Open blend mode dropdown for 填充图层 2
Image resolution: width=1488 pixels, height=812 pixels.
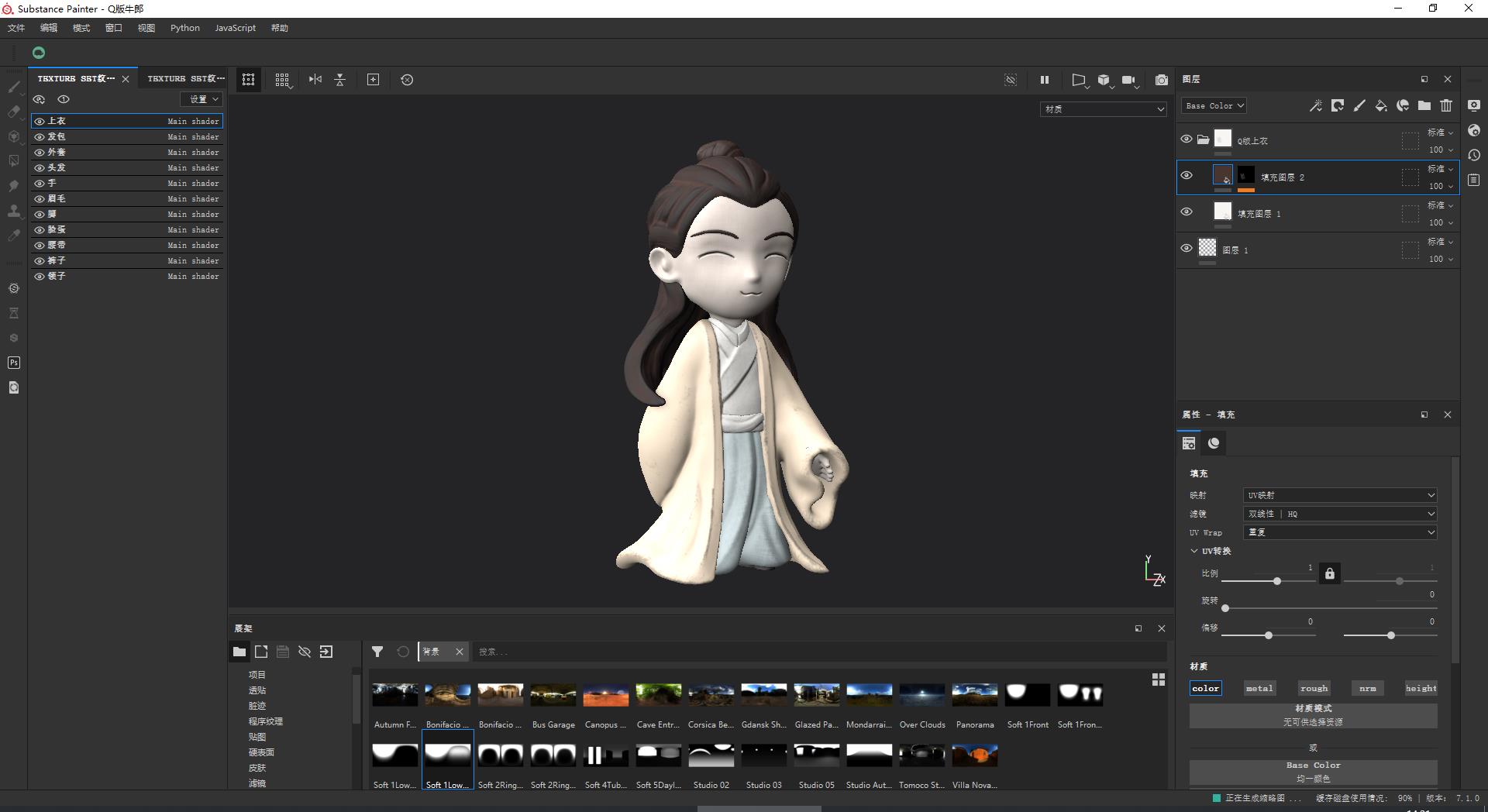pyautogui.click(x=1440, y=169)
